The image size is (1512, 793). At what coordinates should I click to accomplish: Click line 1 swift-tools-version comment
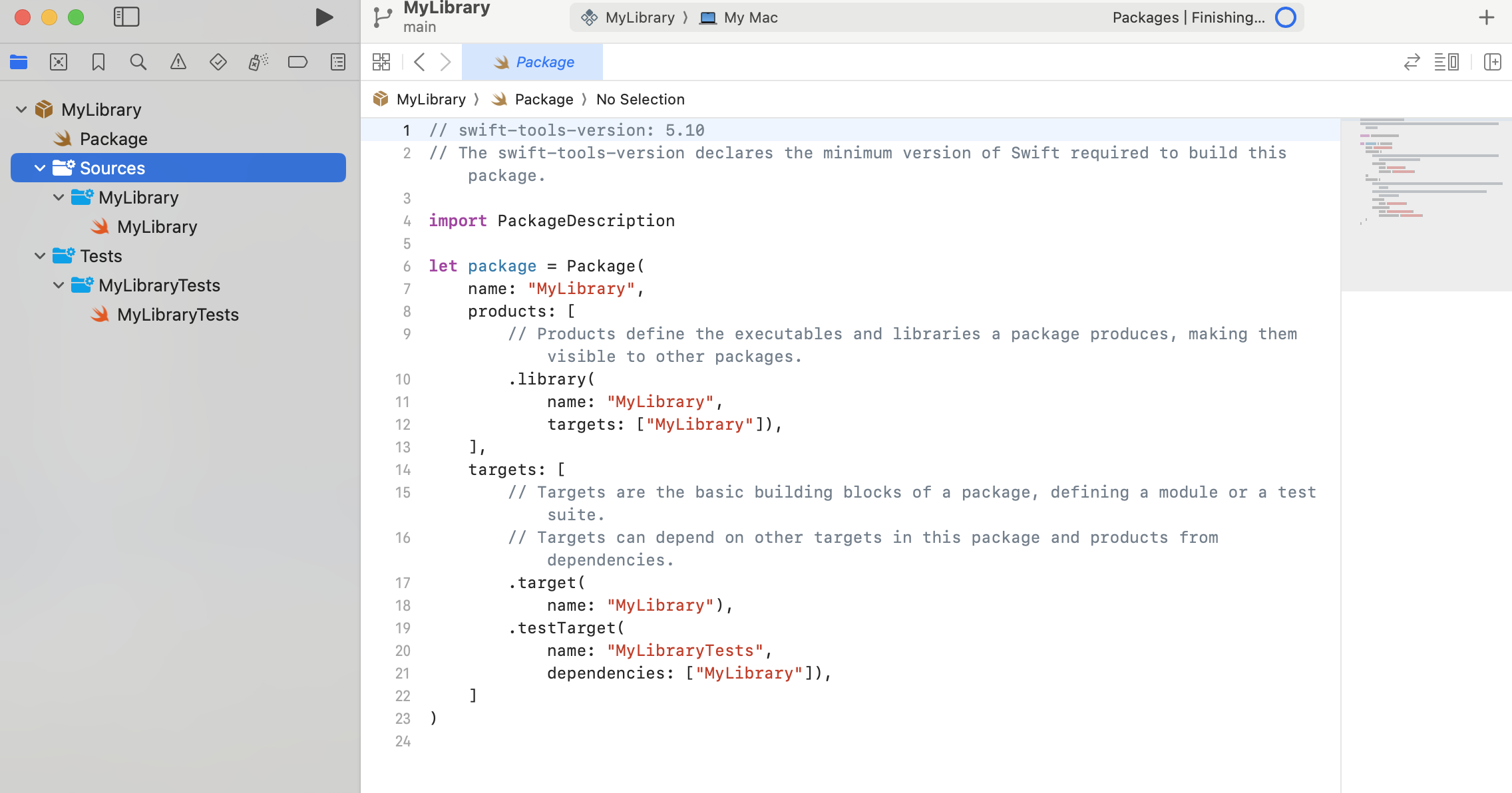(566, 130)
